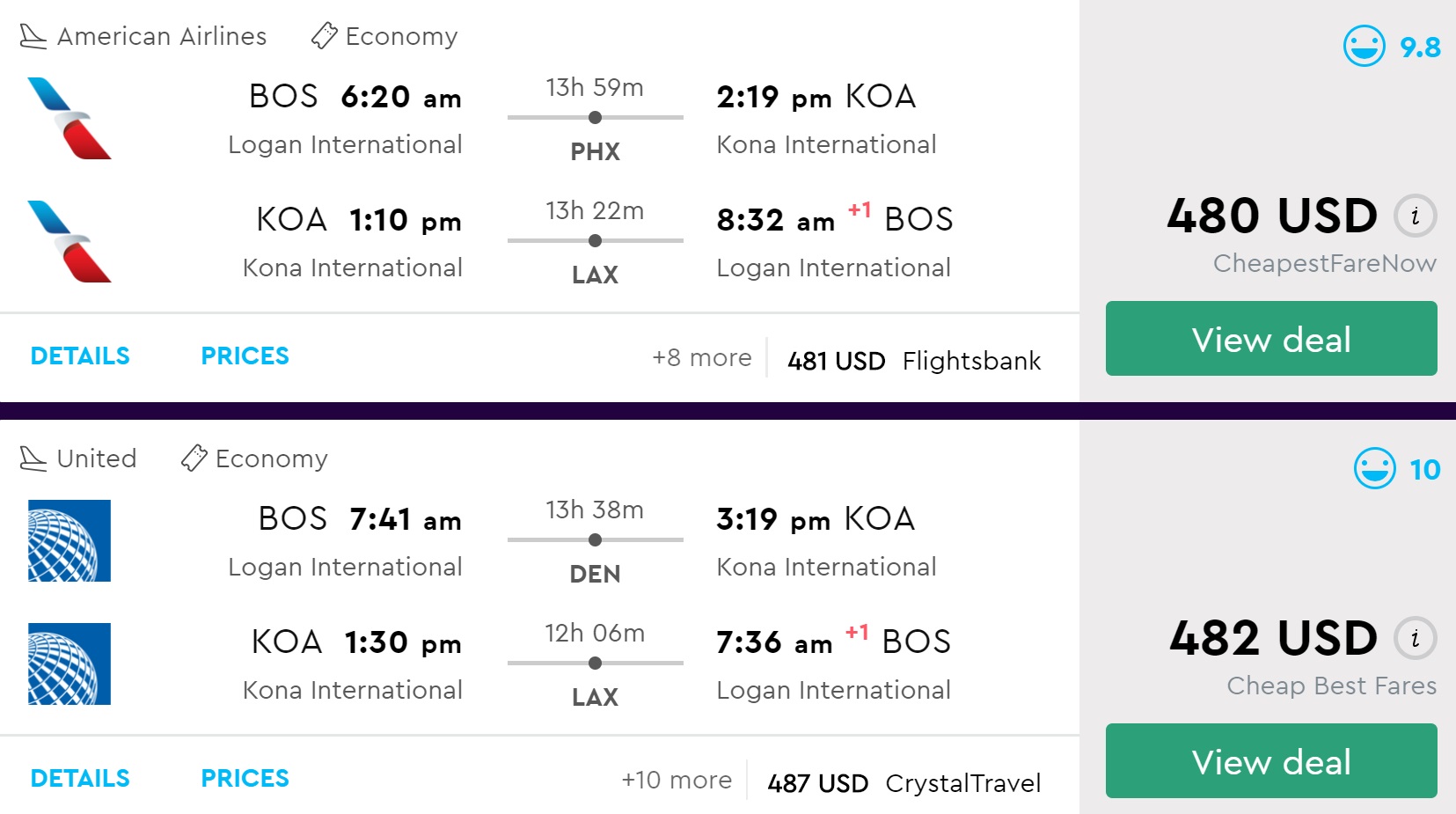The width and height of the screenshot is (1456, 814).
Task: Show DETAILS for the United flight
Action: click(x=80, y=779)
